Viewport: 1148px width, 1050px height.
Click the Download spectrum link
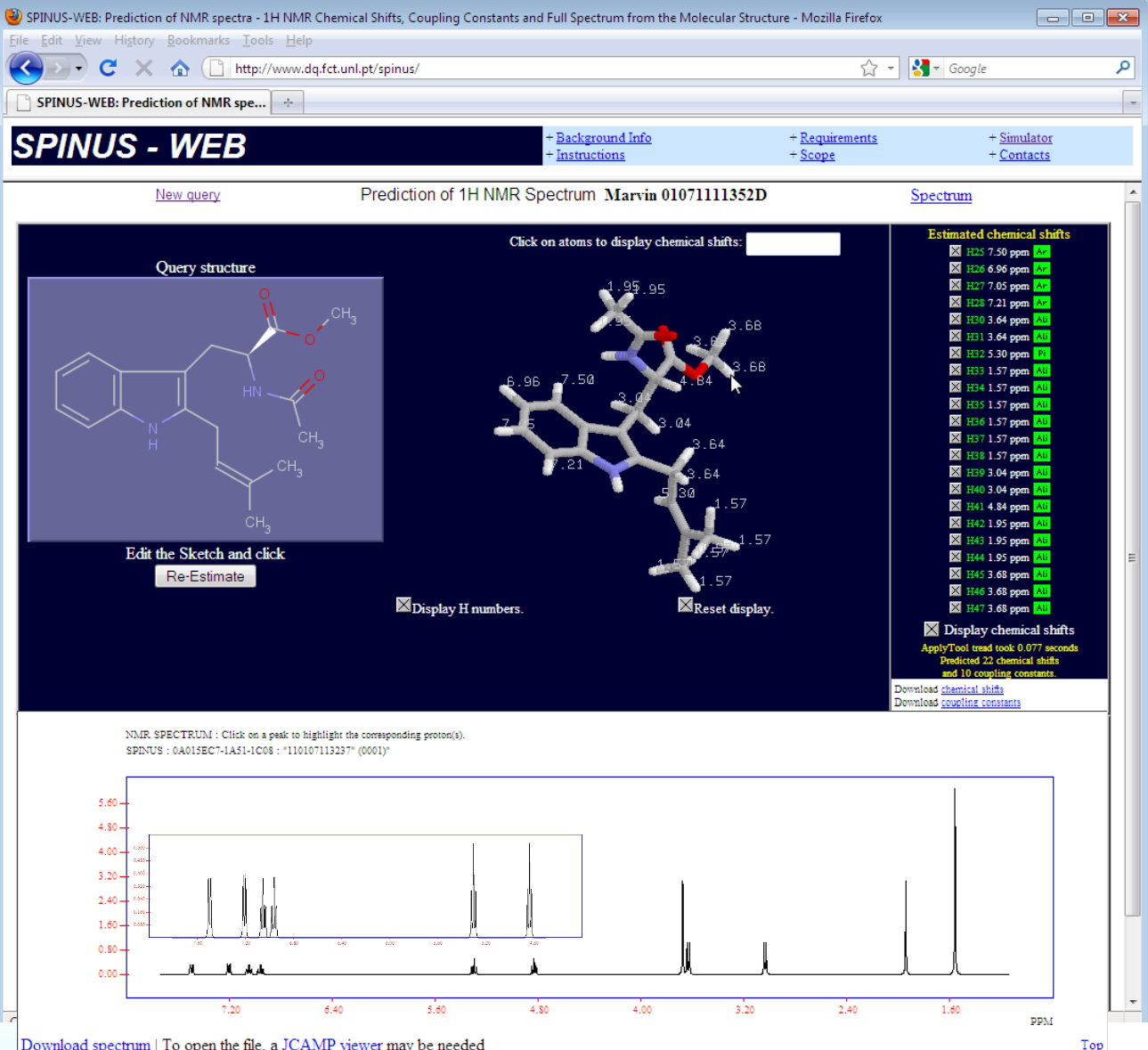click(x=85, y=1044)
